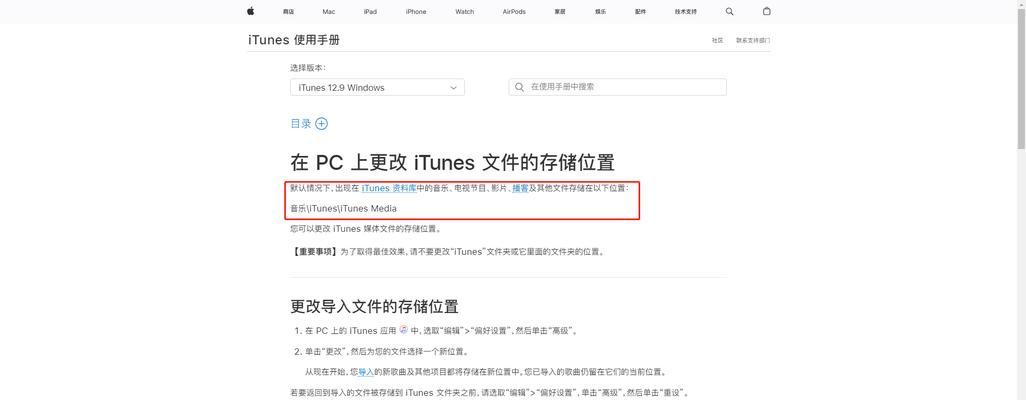Click the Apple logo in the navigation bar
The image size is (1026, 400).
[250, 11]
